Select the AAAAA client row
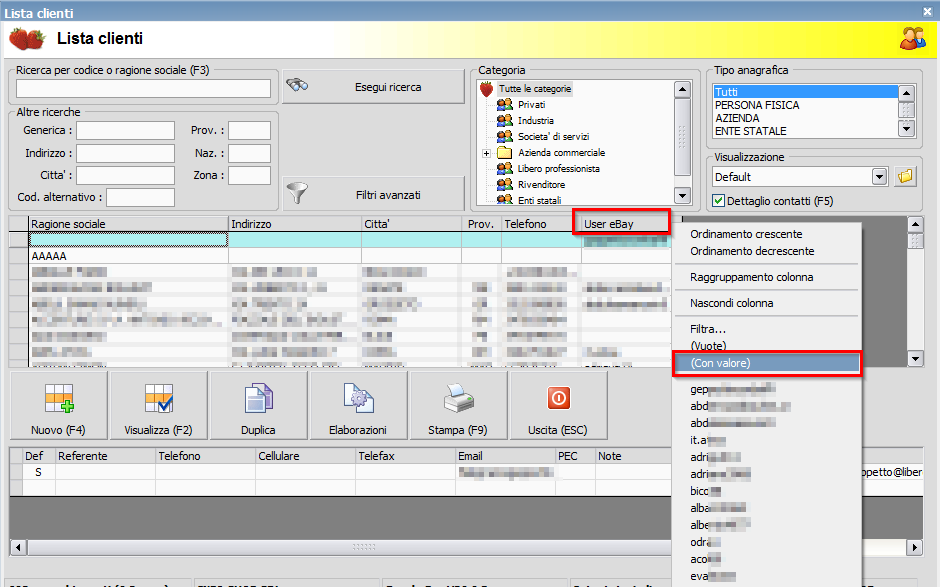The width and height of the screenshot is (940, 587). (350, 256)
